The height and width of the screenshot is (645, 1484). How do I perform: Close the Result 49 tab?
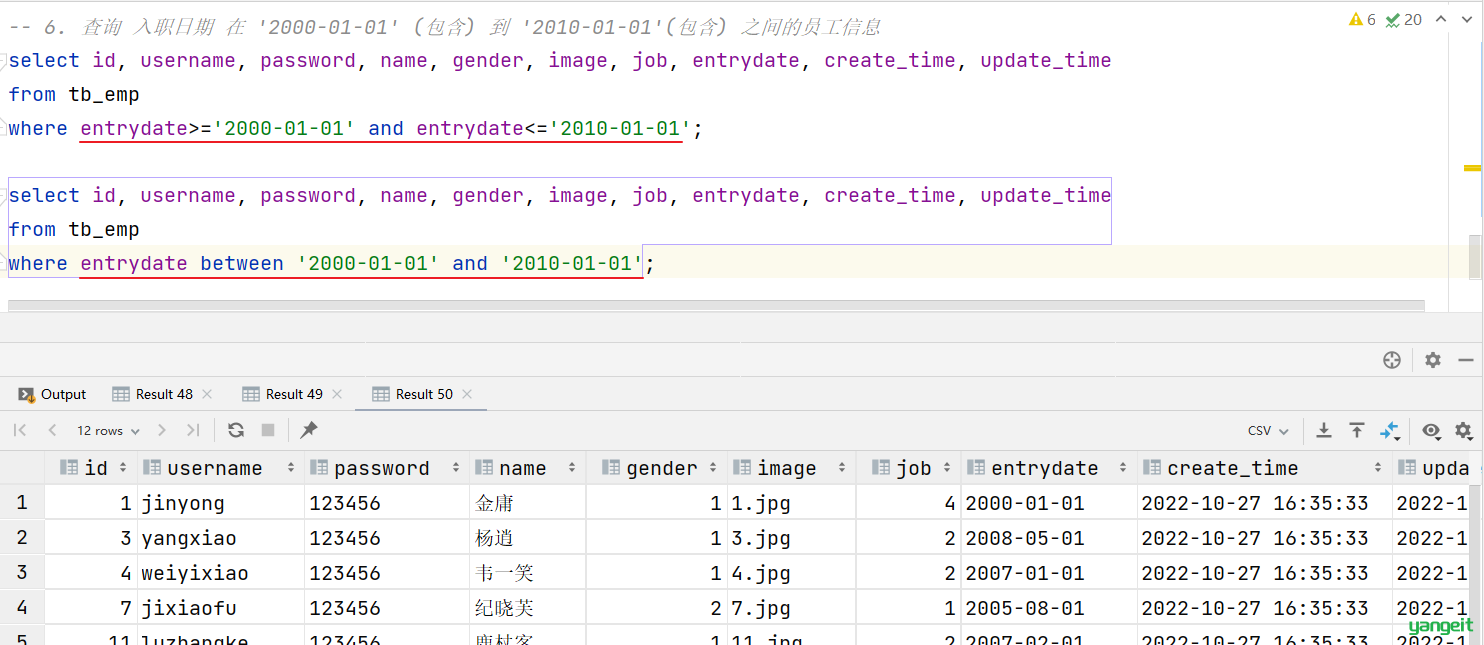pos(337,394)
